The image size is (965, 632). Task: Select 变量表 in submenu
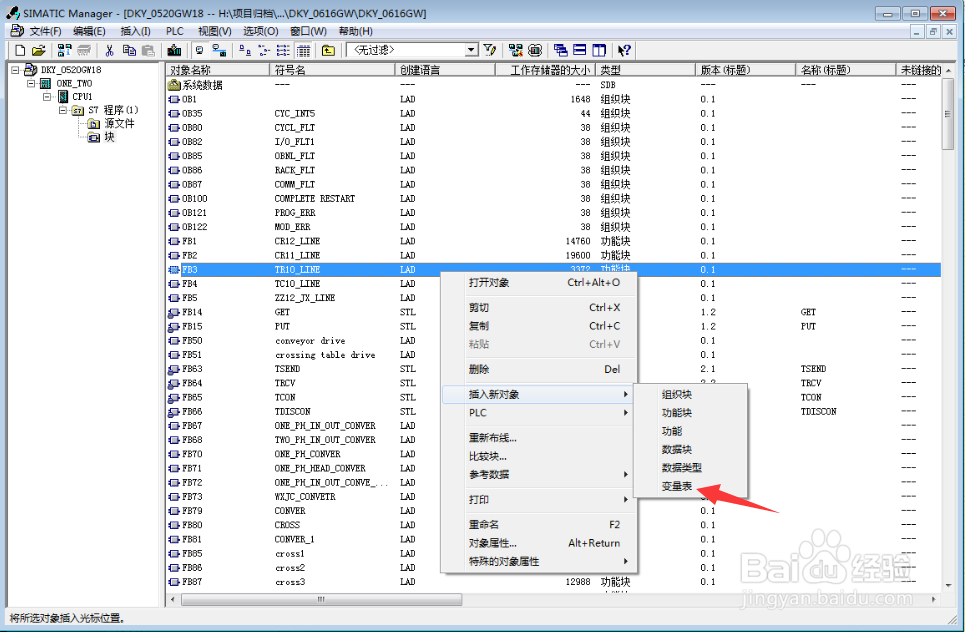691,486
